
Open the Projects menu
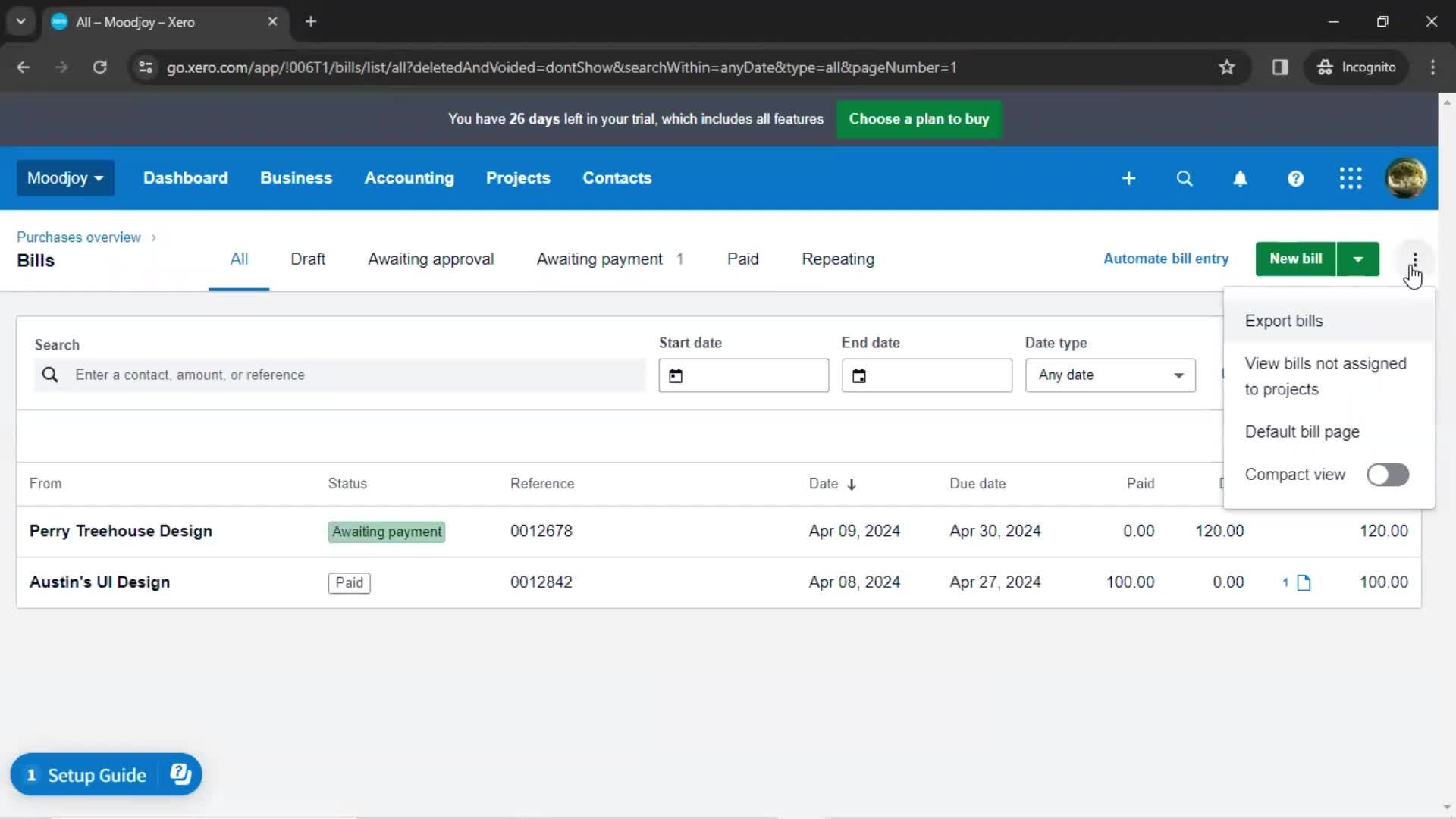[518, 178]
